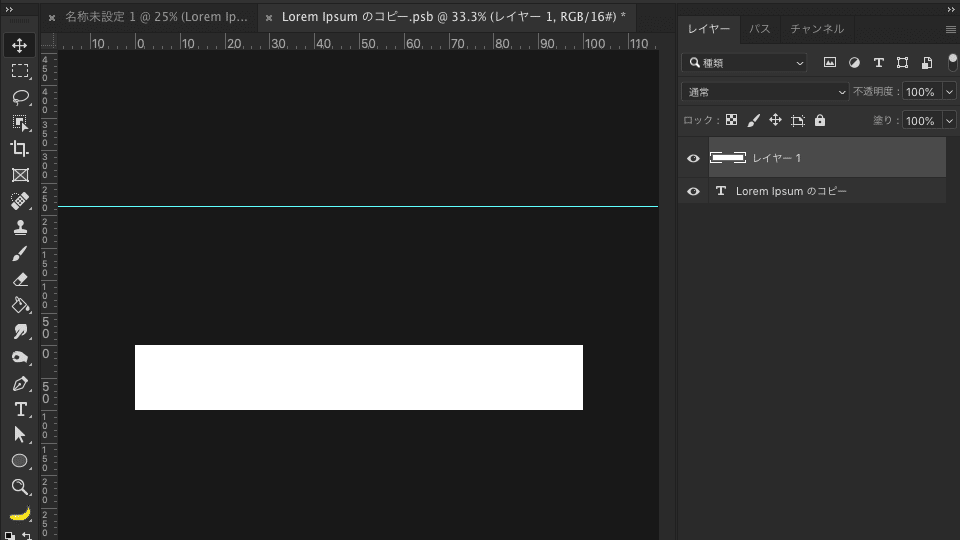This screenshot has height=540, width=960.
Task: Select the Smudge tool
Action: coord(20,331)
